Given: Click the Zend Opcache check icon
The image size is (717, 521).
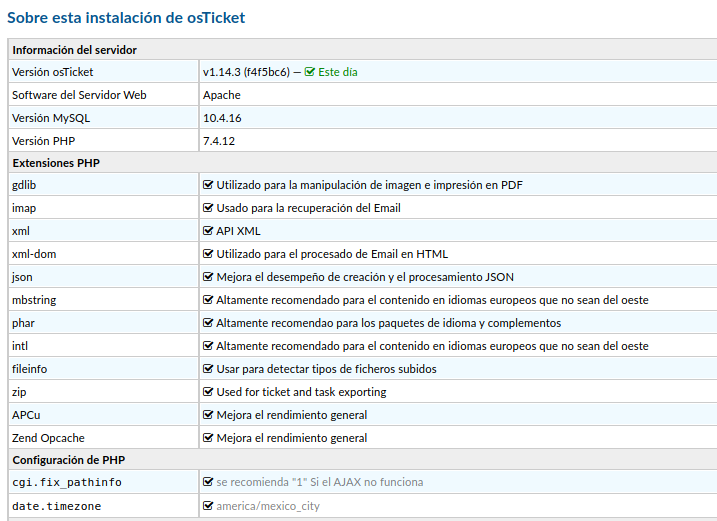Looking at the screenshot, I should point(208,438).
